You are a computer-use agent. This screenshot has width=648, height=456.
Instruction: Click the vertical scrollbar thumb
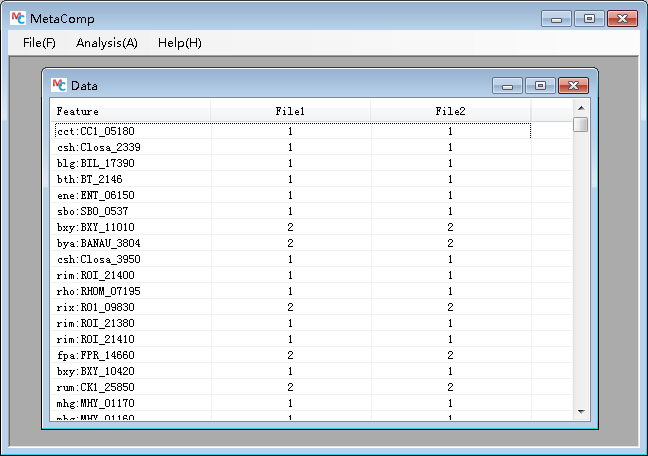pos(580,125)
